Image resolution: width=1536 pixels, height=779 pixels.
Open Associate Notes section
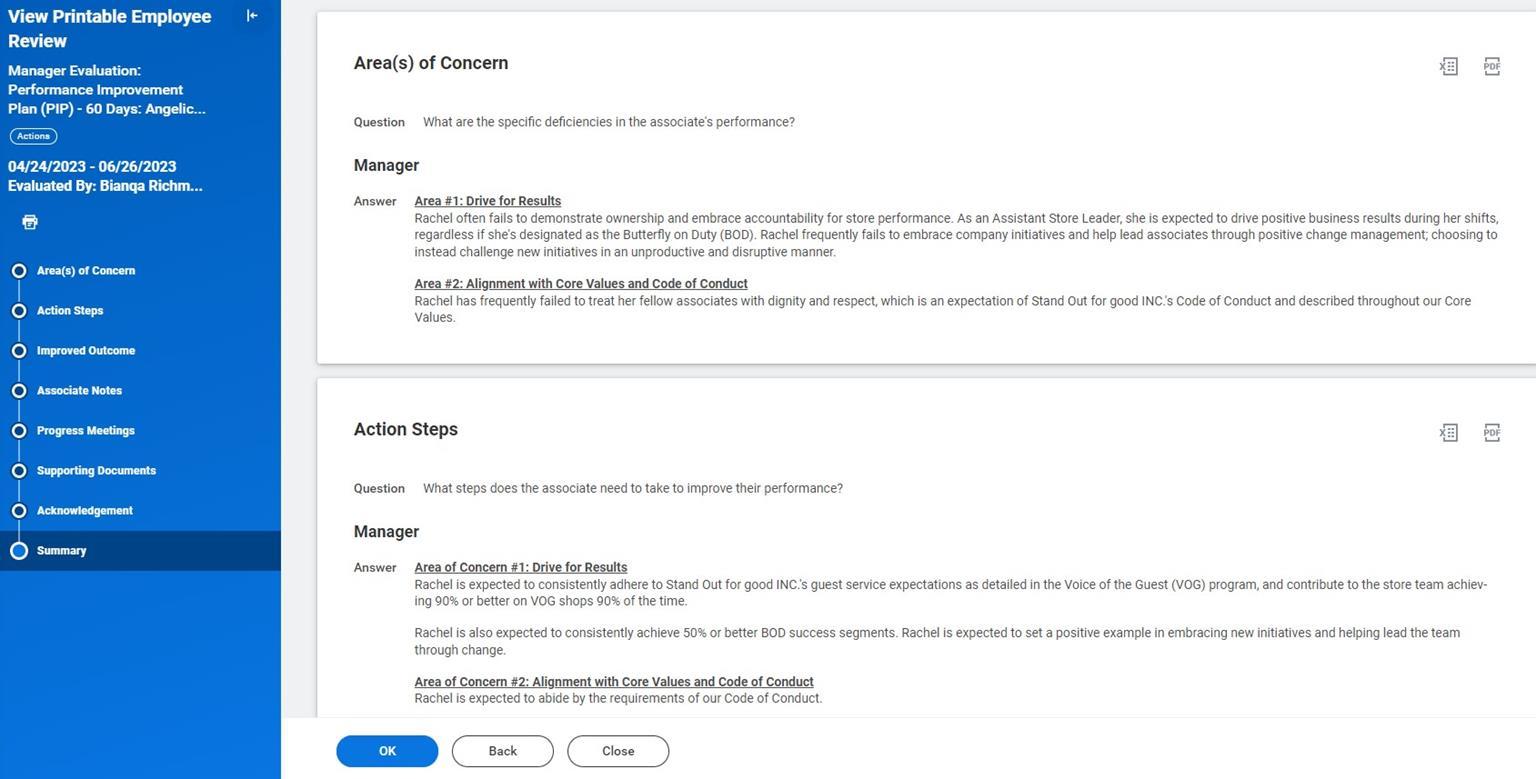(79, 391)
